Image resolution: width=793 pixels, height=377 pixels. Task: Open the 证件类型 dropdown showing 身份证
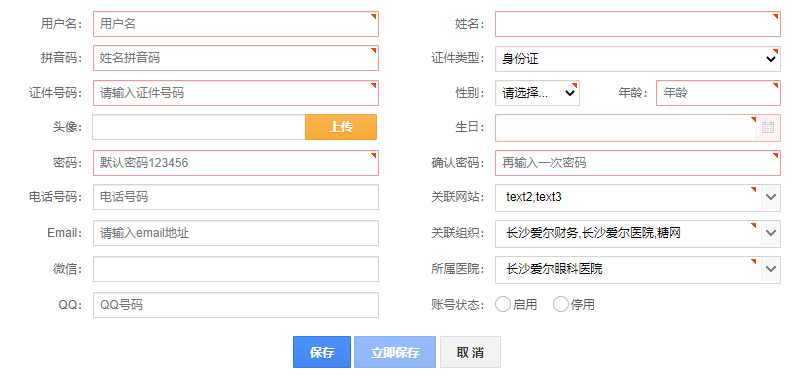pos(638,59)
